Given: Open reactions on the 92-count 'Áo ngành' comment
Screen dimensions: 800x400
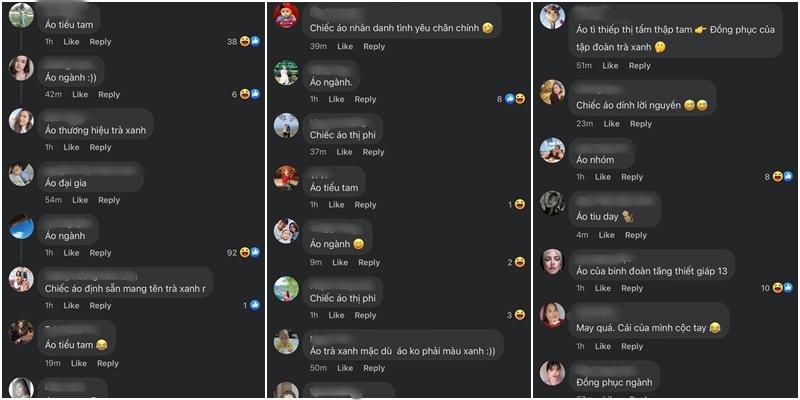Looking at the screenshot, I should [x=250, y=253].
